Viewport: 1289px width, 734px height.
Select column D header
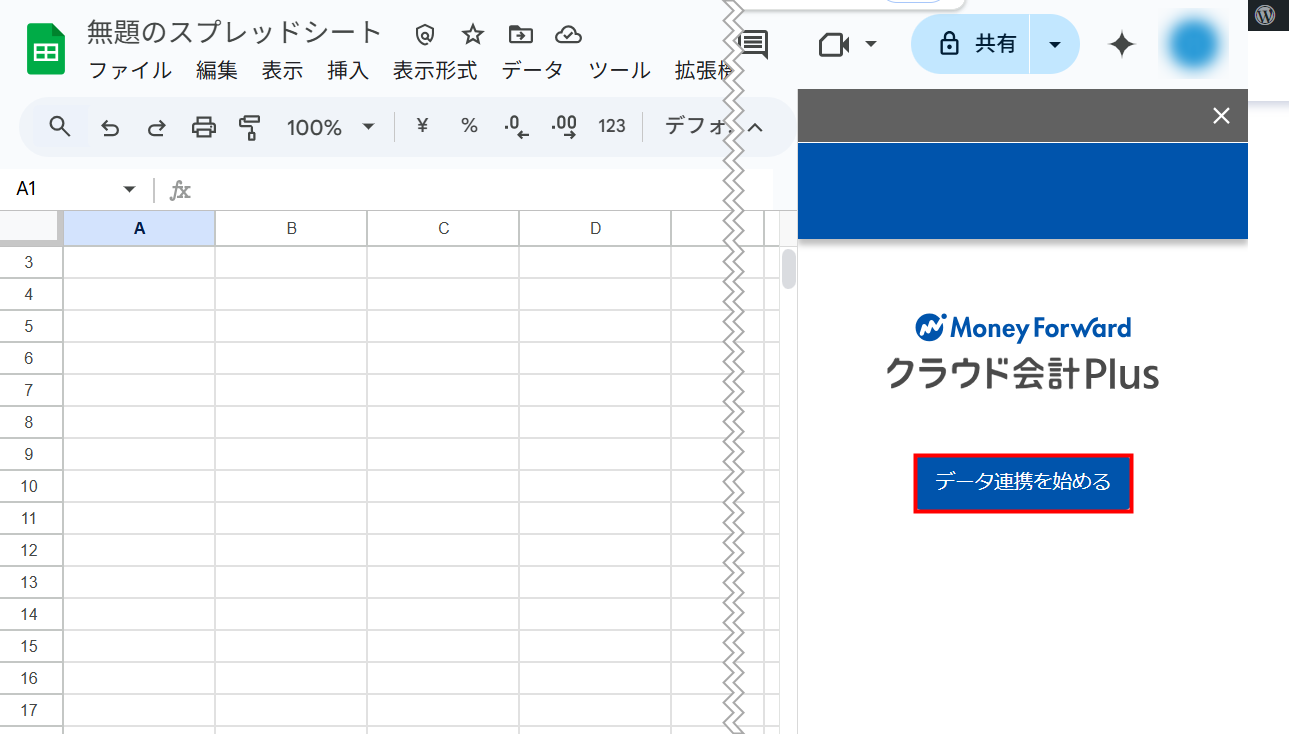(x=595, y=228)
